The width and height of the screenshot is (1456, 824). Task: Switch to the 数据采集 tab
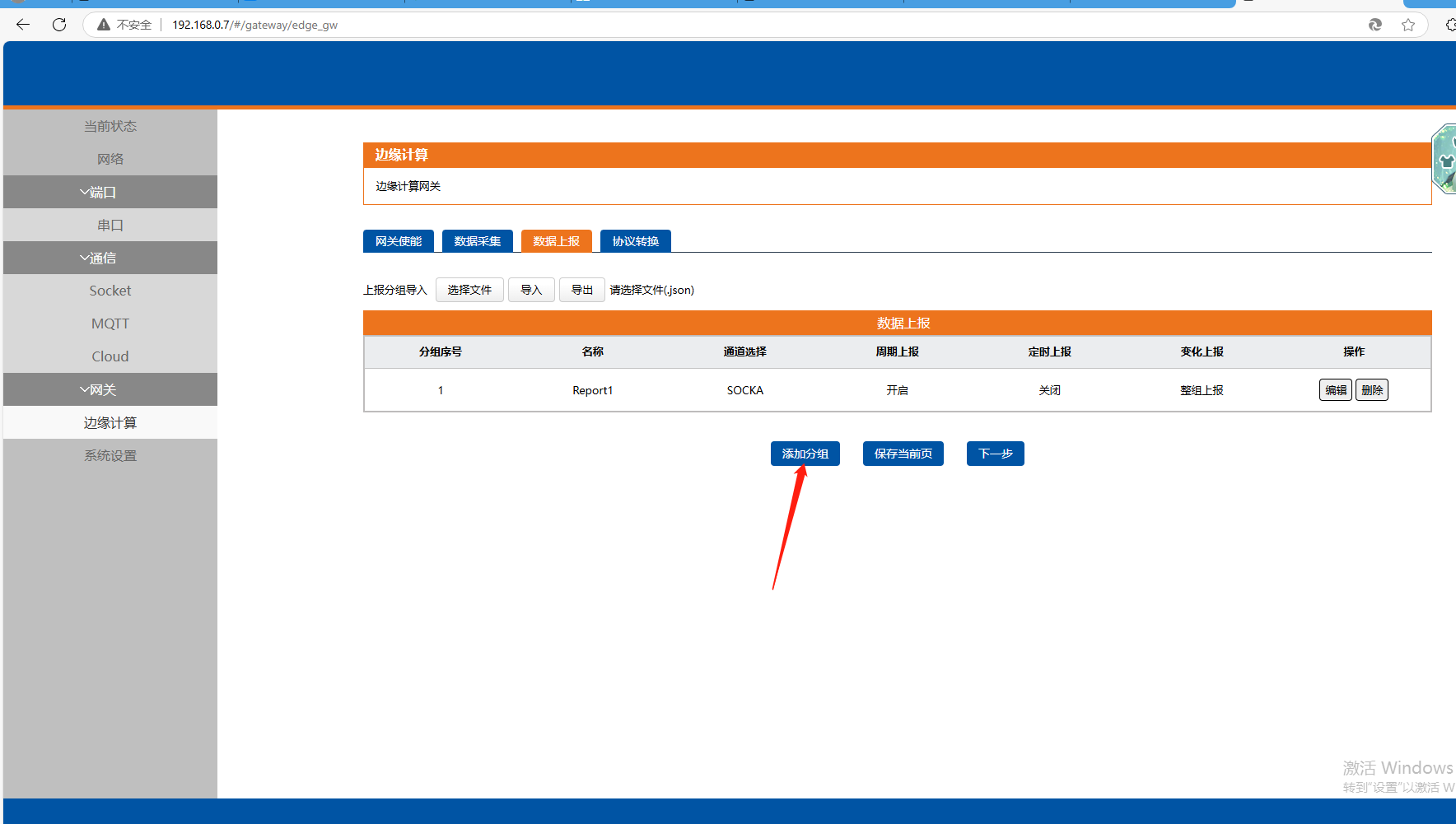click(x=478, y=241)
